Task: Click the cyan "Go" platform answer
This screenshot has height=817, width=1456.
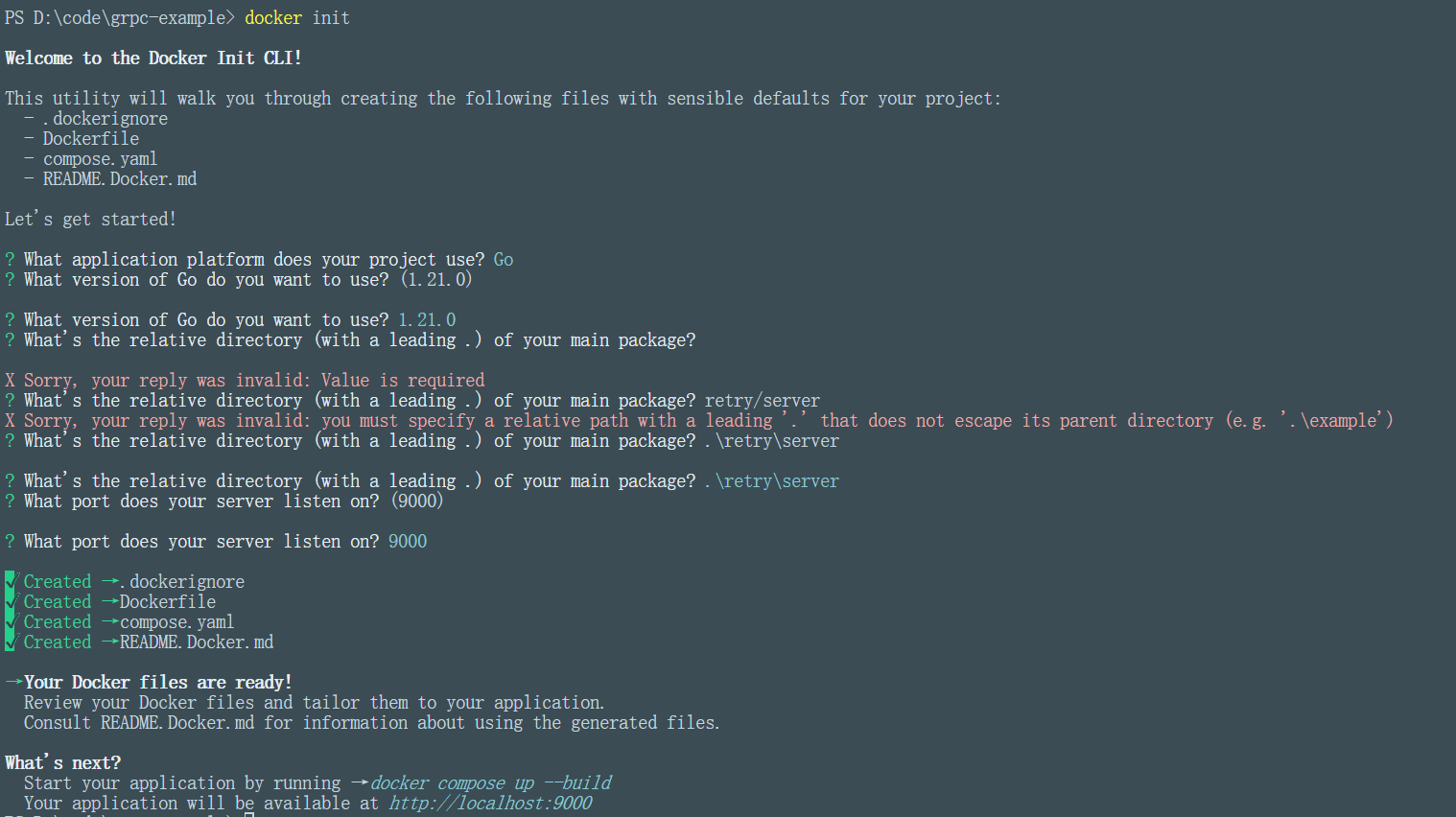Action: click(504, 260)
